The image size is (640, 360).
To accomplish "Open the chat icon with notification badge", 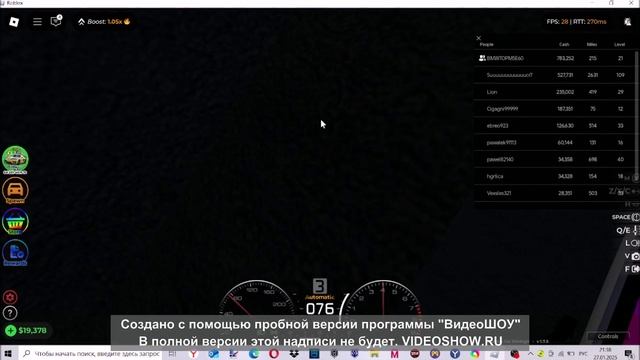I will [x=56, y=21].
